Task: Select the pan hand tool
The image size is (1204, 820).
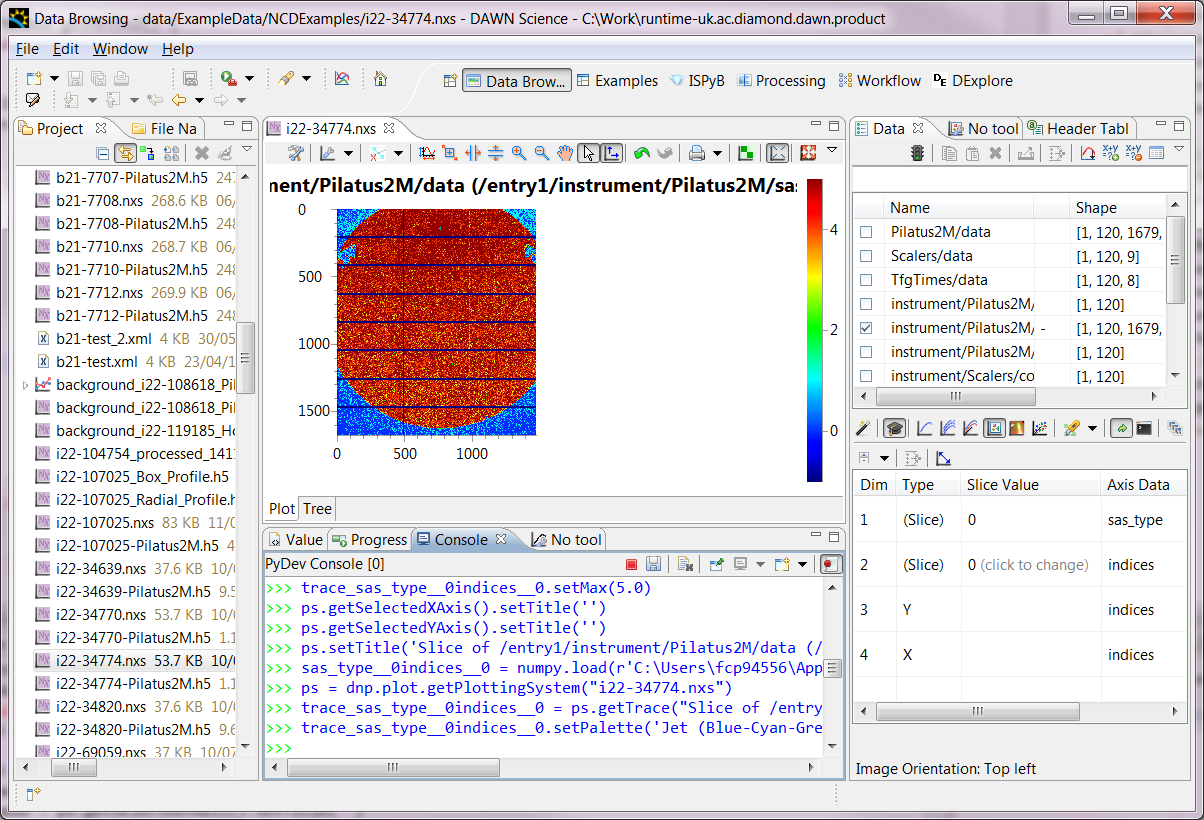Action: point(565,153)
